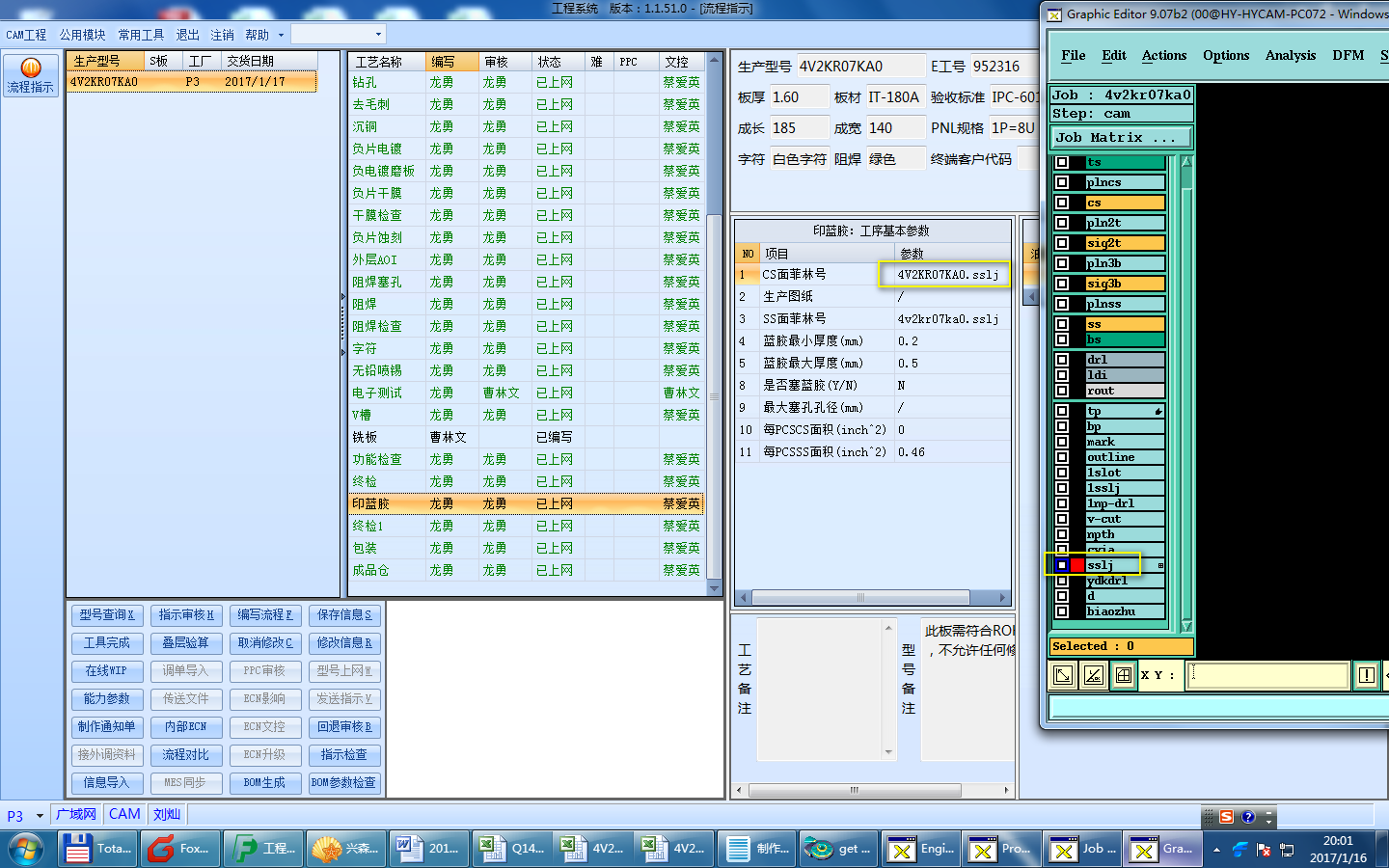Click the feature marker on sslj layer
The image size is (1389, 868).
1160,565
